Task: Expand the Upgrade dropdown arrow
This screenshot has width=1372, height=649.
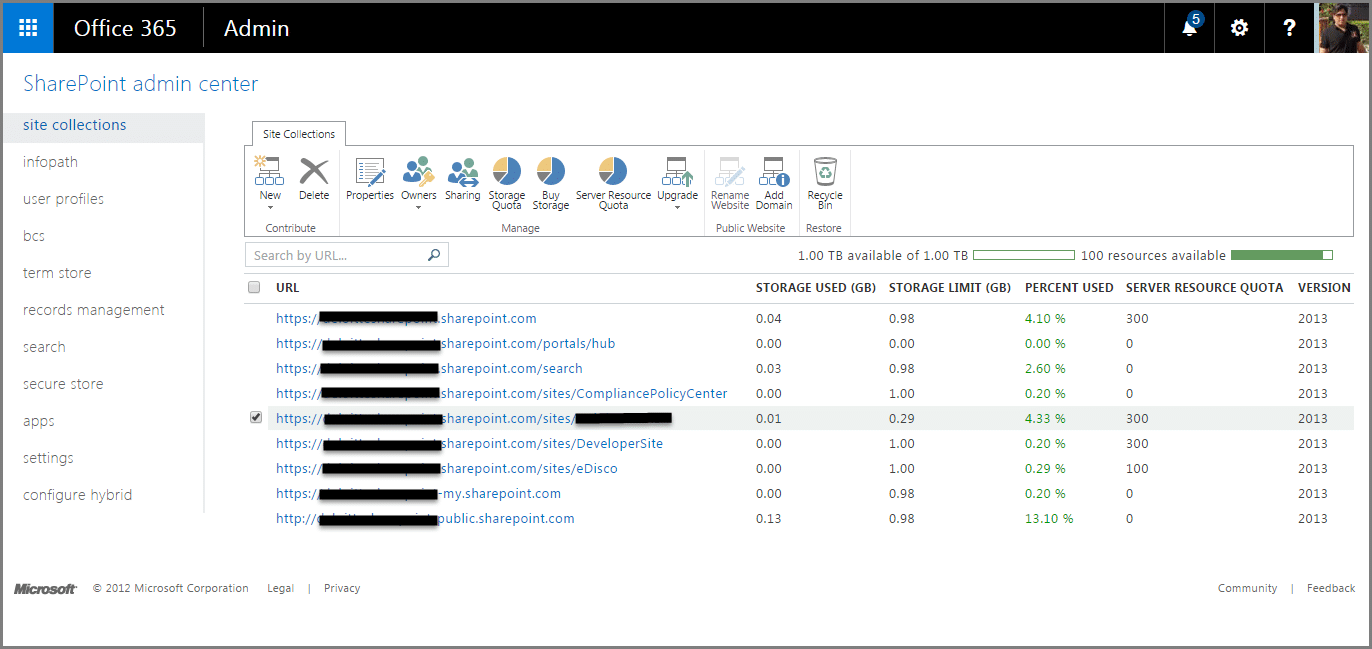Action: point(677,208)
